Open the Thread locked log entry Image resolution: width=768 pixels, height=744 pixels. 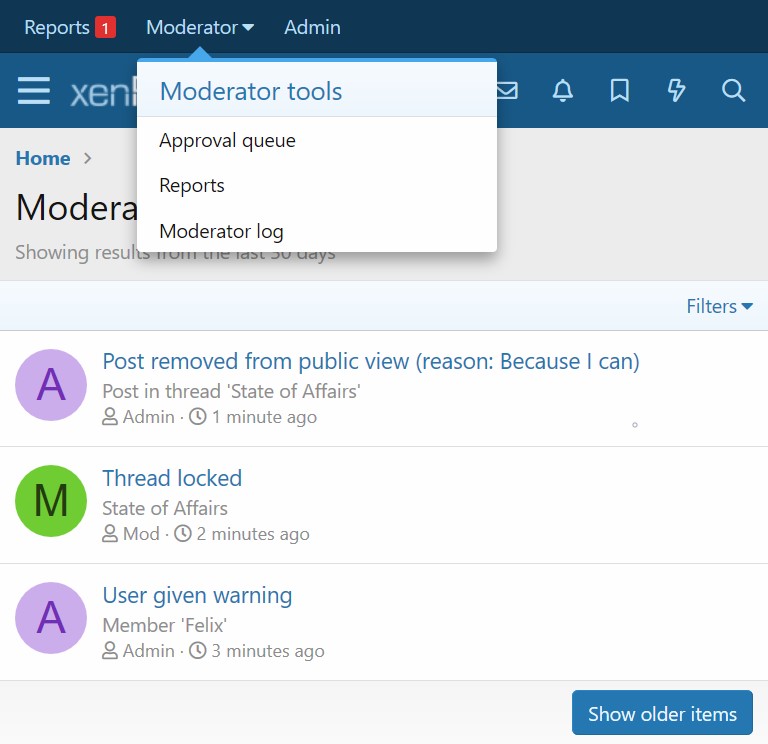coord(172,478)
